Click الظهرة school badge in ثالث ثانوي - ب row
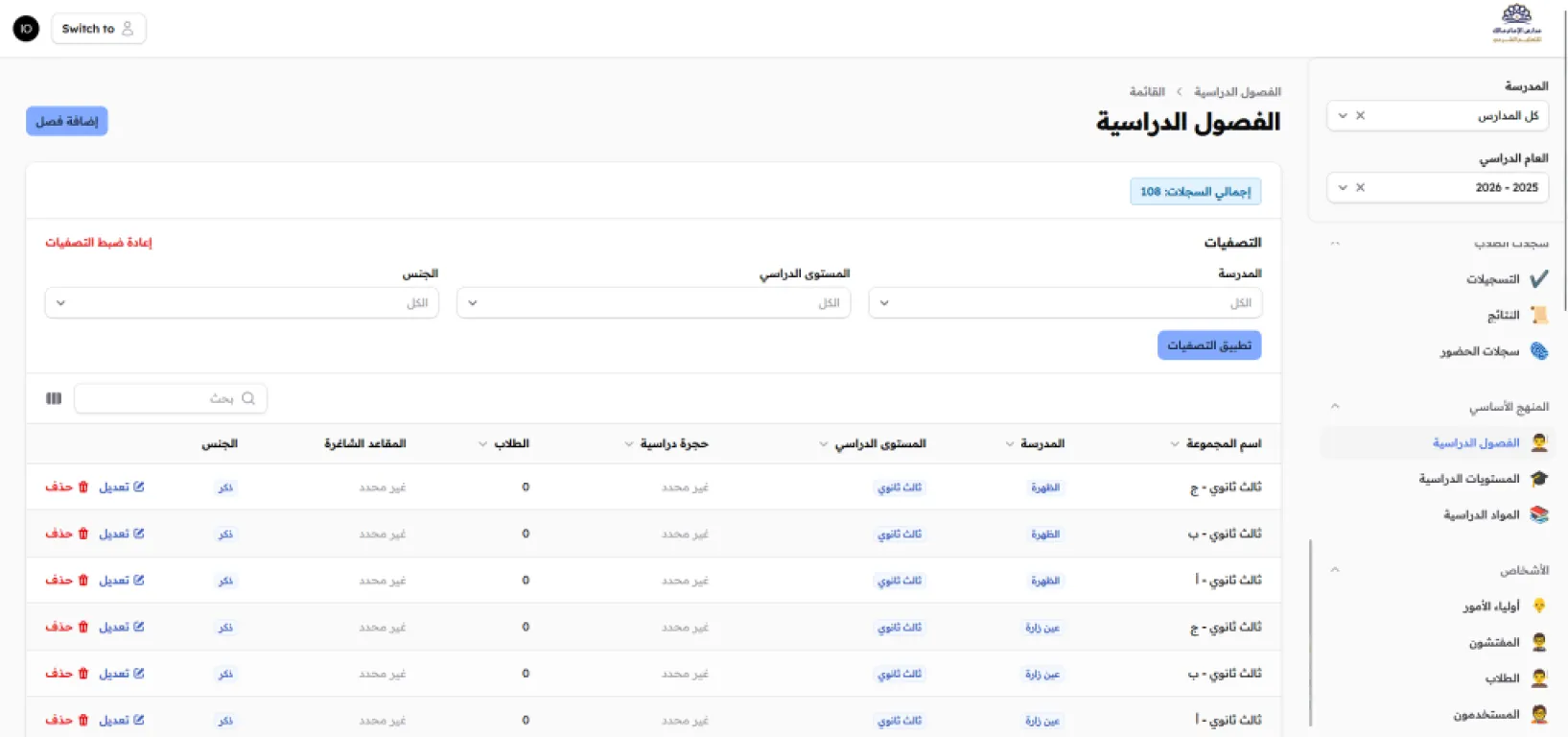Screen dimensions: 1568x737 pyautogui.click(x=1045, y=535)
